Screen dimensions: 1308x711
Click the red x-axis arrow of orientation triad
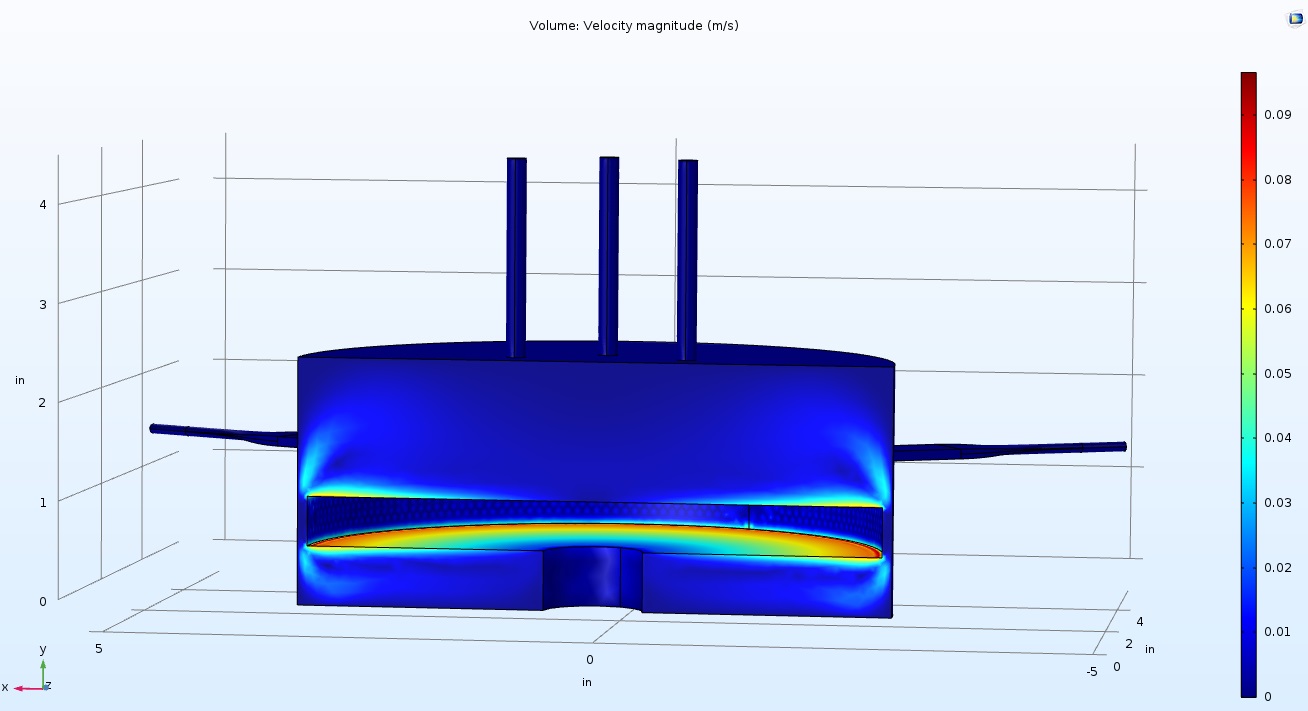coord(22,688)
